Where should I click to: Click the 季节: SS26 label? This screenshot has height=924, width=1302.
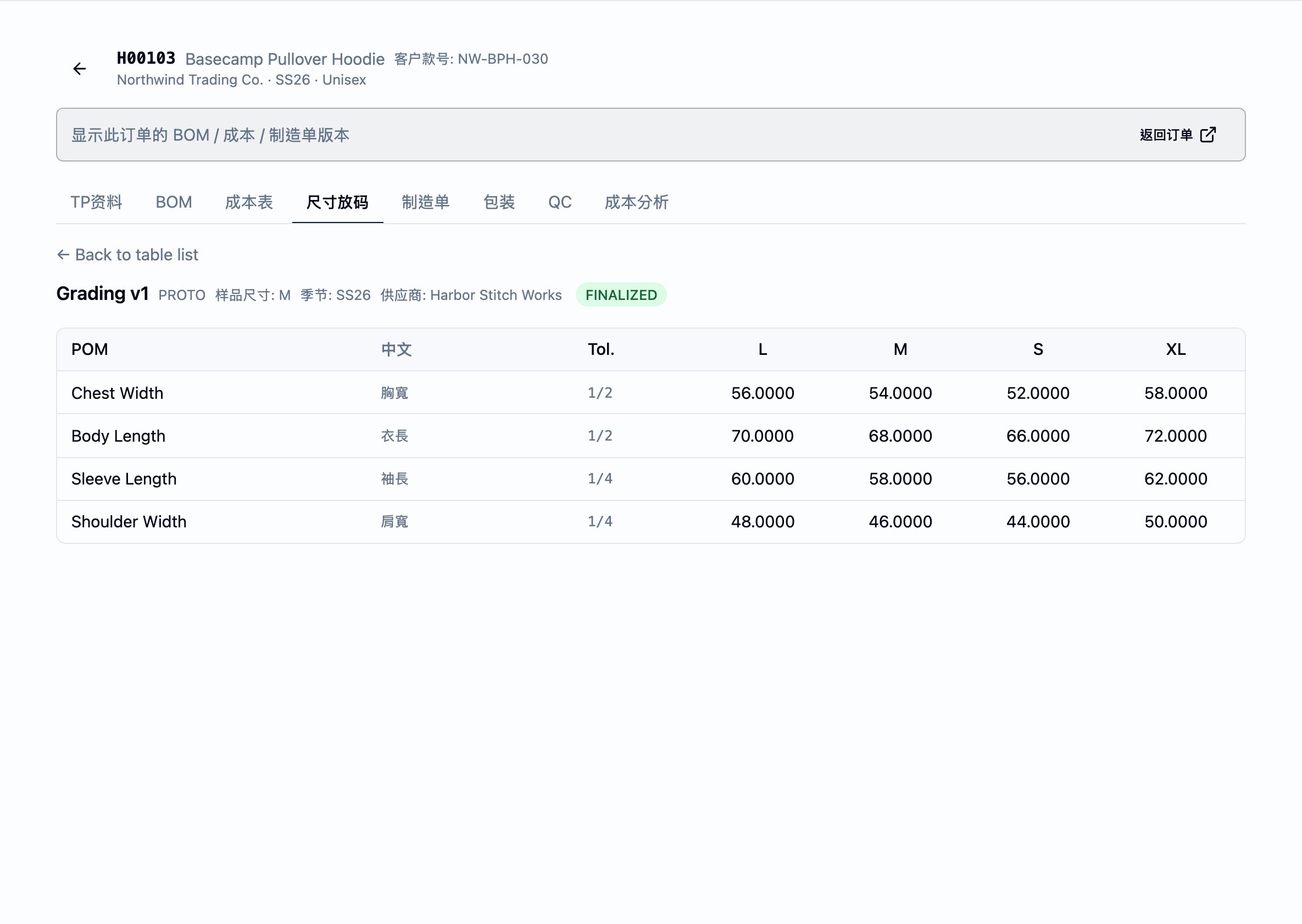(335, 296)
